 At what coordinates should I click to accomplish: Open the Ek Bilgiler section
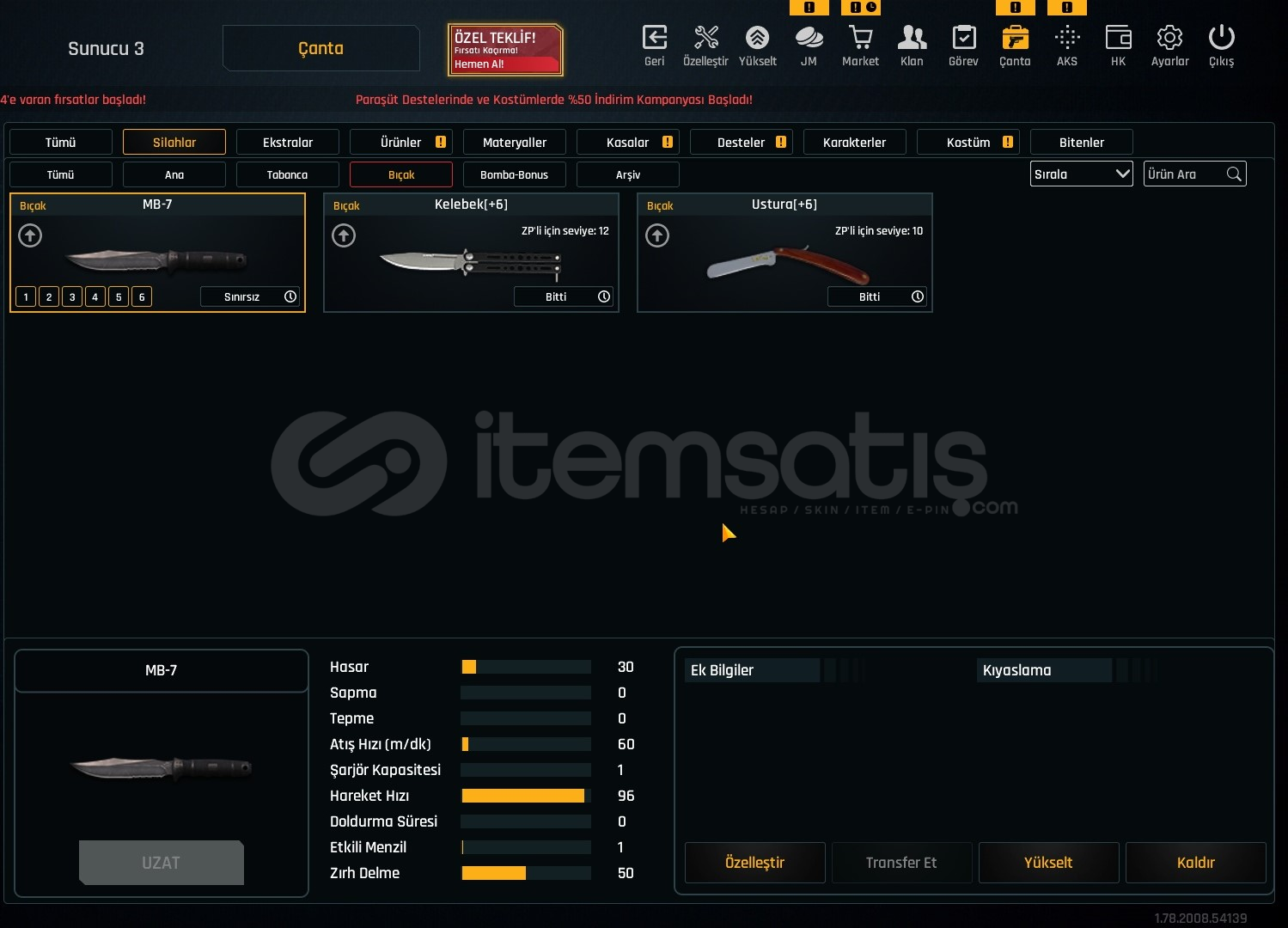tap(752, 670)
